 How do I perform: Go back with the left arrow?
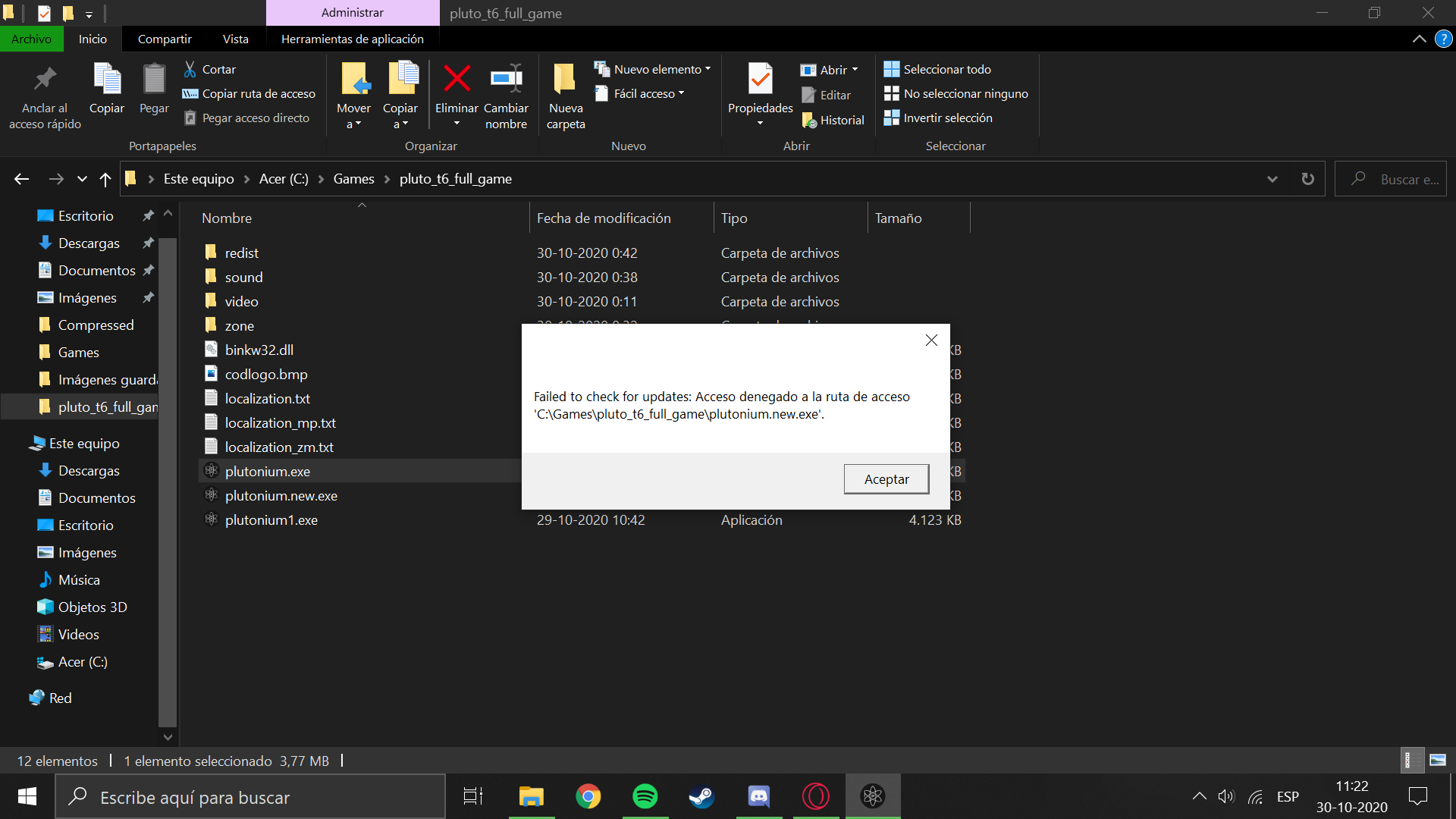[x=21, y=179]
